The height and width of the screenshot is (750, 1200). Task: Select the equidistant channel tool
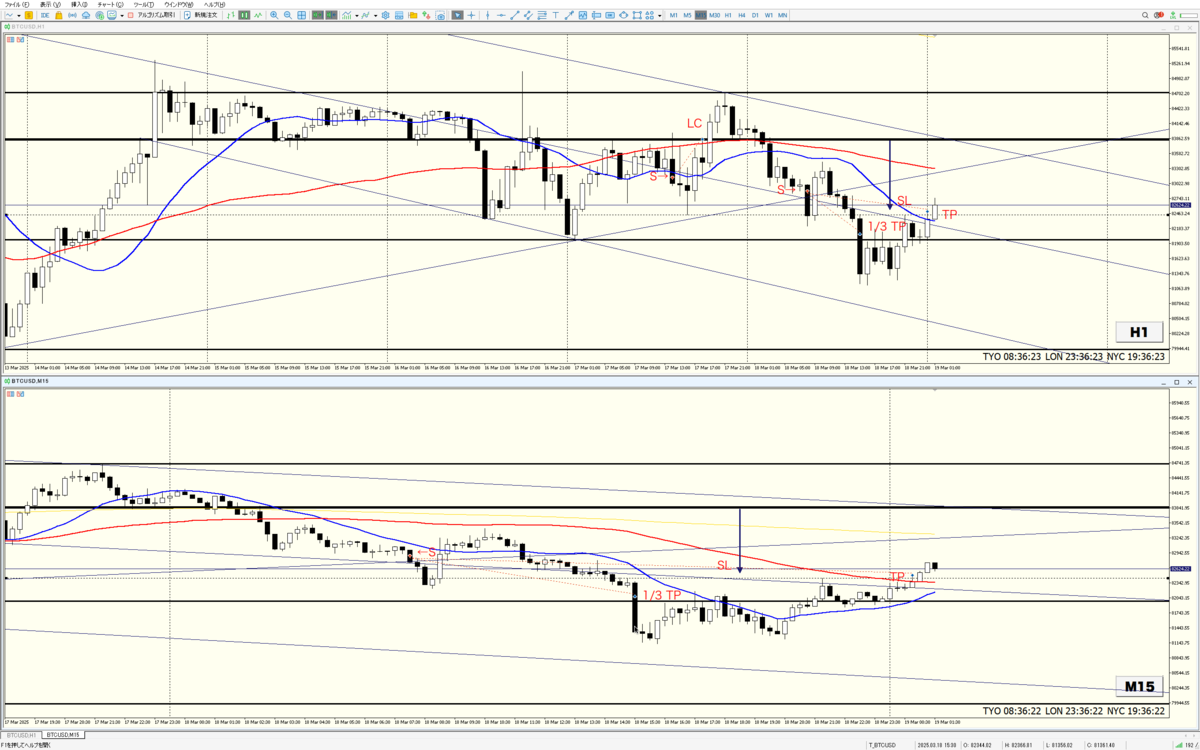[x=528, y=15]
